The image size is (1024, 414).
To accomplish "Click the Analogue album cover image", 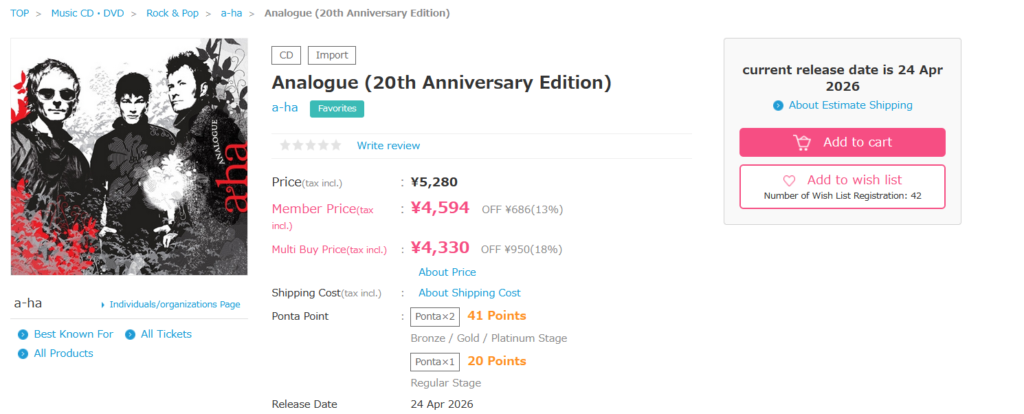I will (129, 157).
